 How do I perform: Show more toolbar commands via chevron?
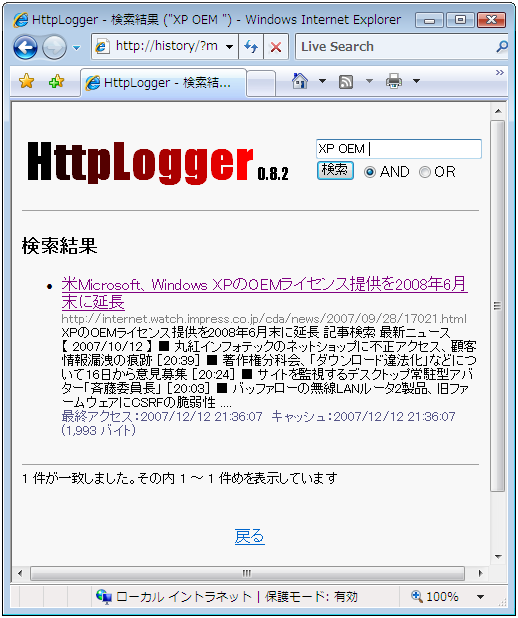(x=500, y=73)
